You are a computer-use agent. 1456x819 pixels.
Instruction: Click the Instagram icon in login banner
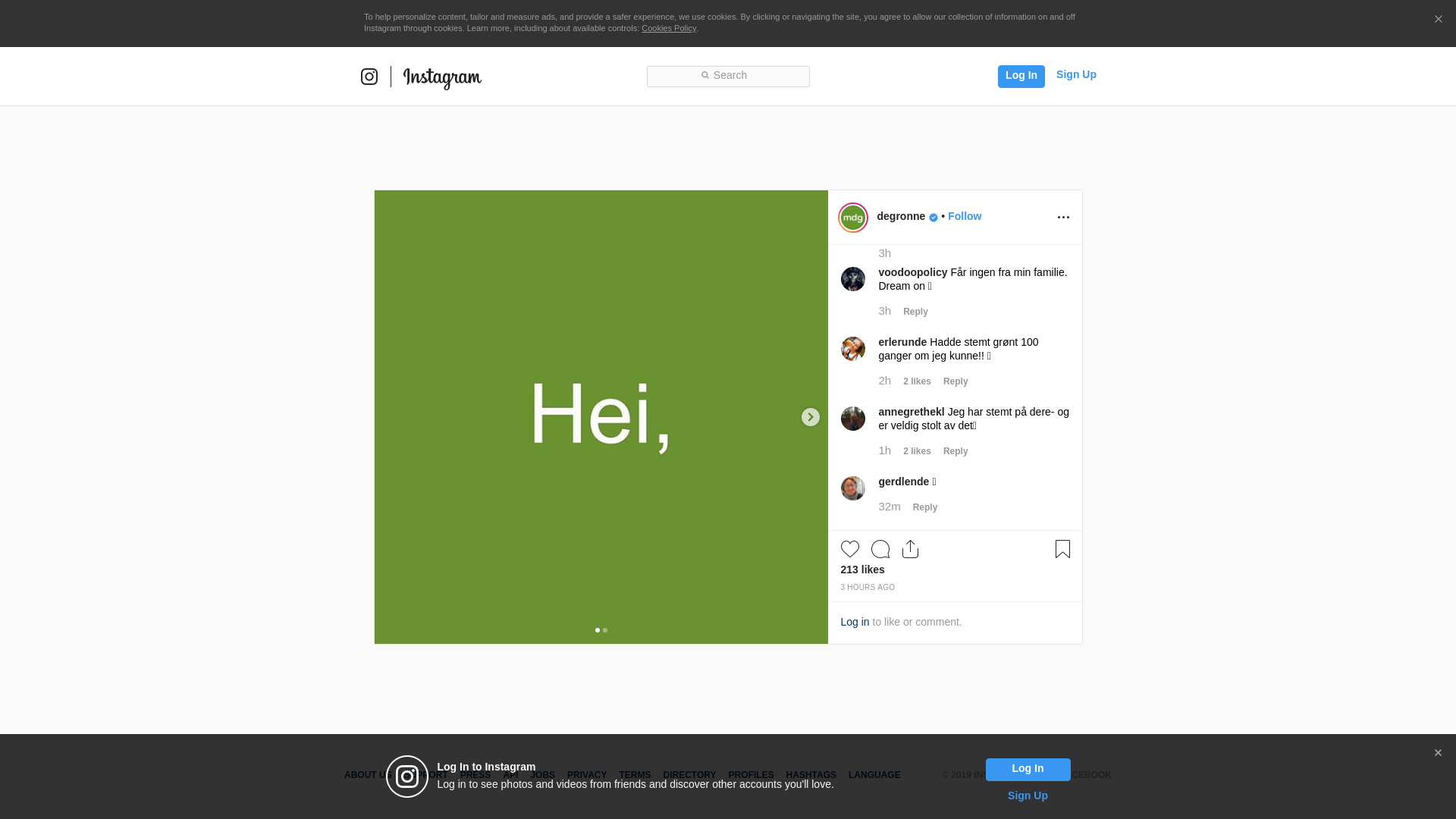pyautogui.click(x=407, y=777)
